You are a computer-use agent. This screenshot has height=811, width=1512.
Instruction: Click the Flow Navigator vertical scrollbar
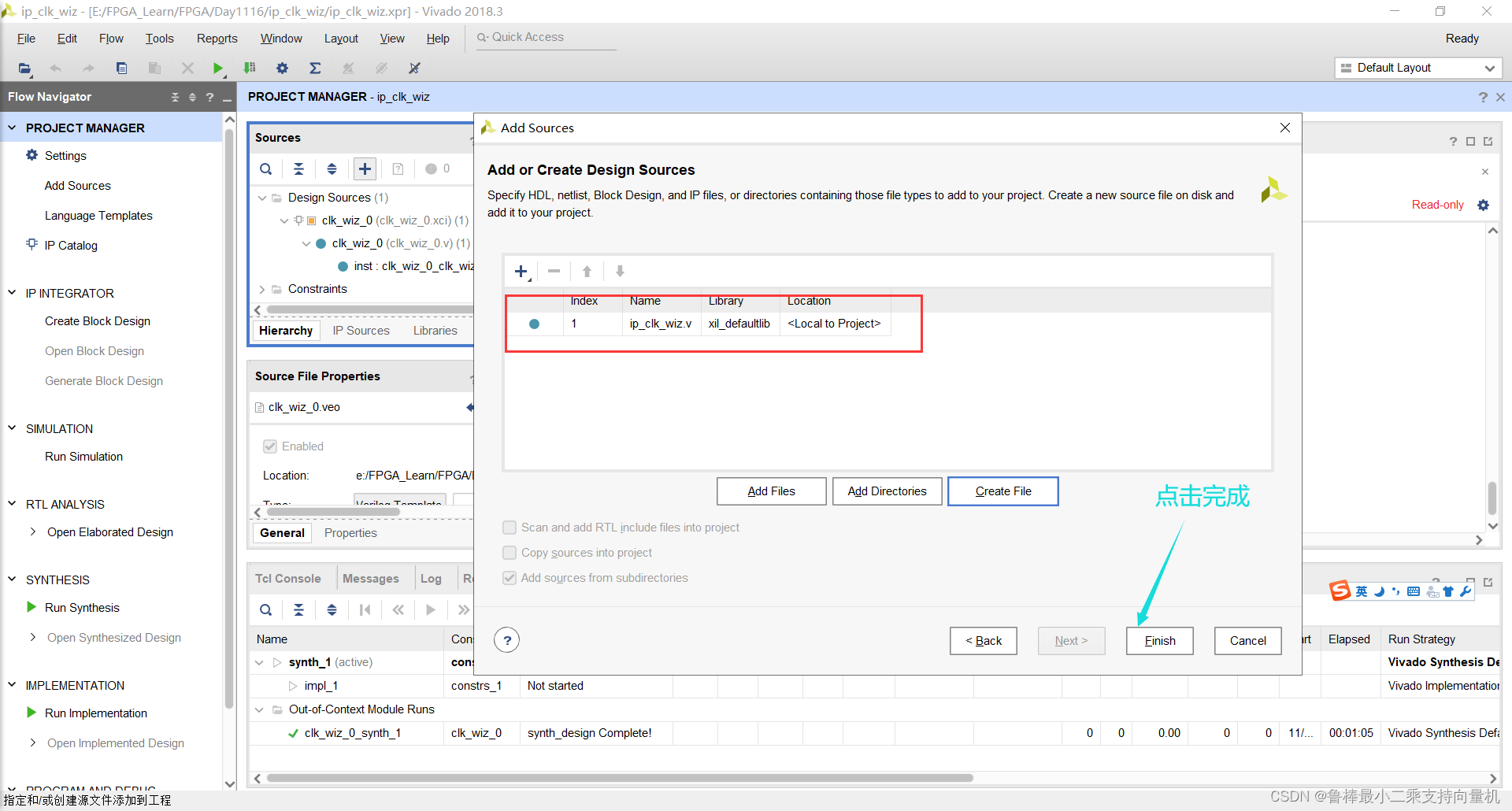[229, 417]
